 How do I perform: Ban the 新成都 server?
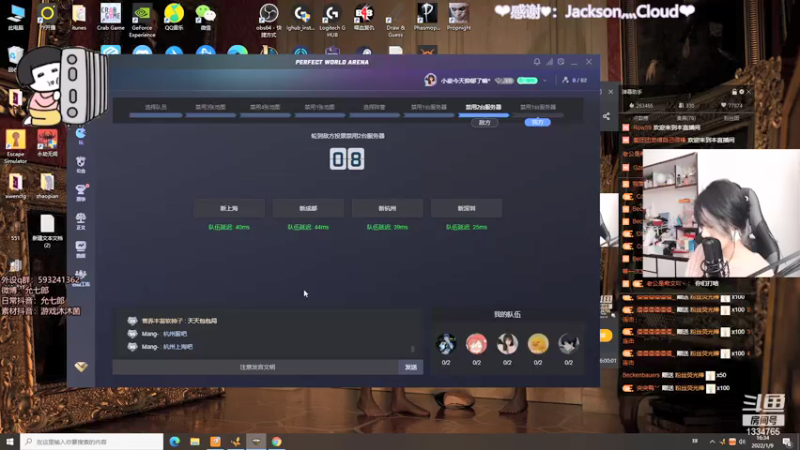tap(308, 208)
